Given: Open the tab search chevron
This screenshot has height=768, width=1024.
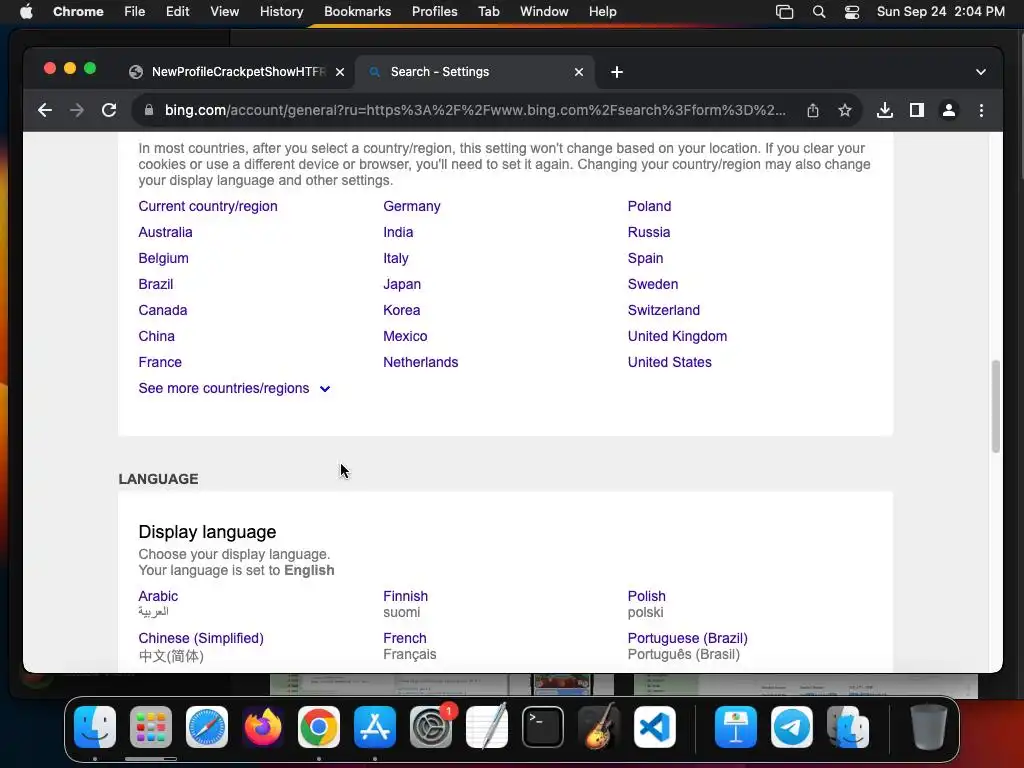Looking at the screenshot, I should tap(980, 72).
